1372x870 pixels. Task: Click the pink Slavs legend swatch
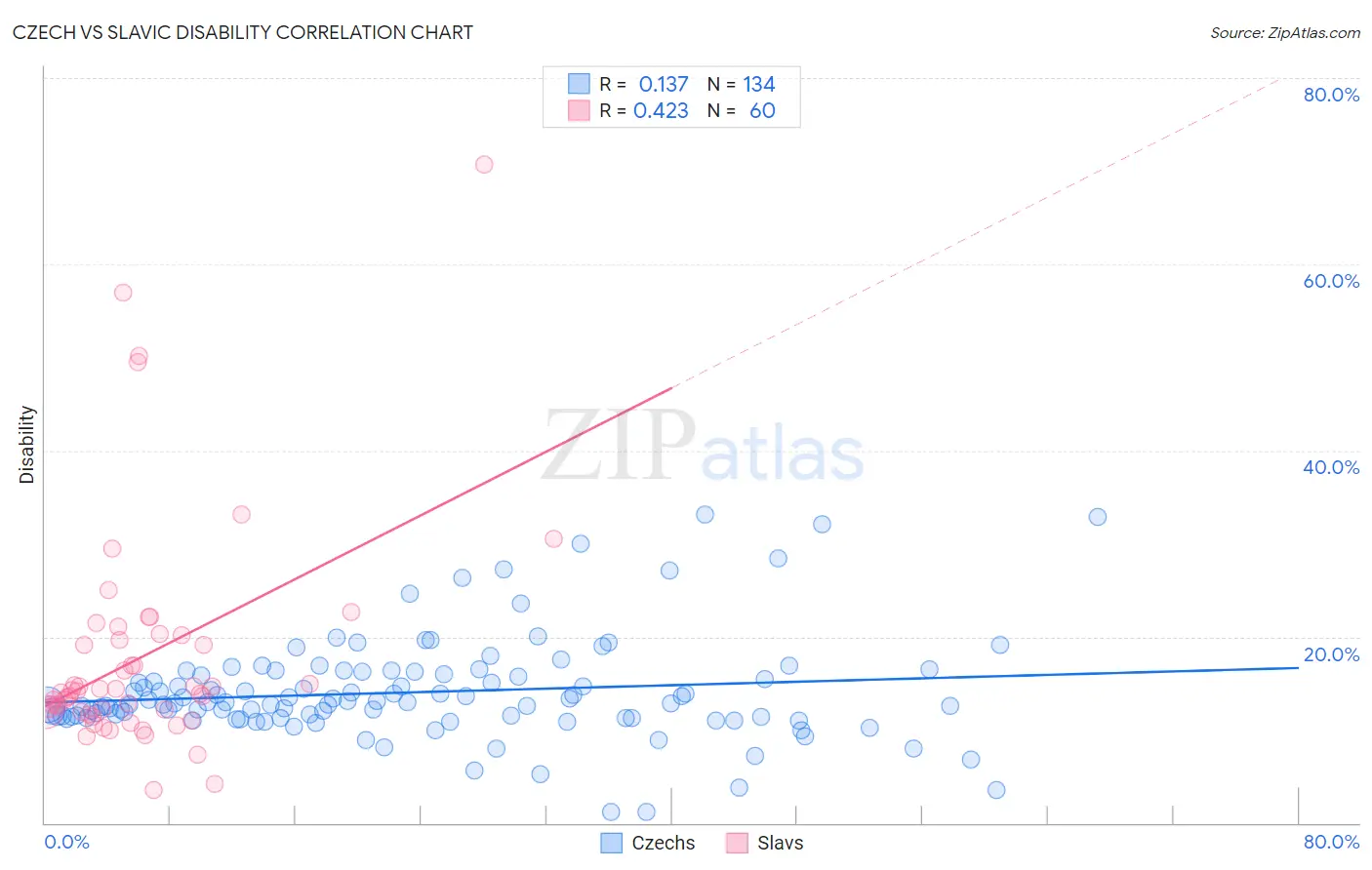[x=737, y=843]
